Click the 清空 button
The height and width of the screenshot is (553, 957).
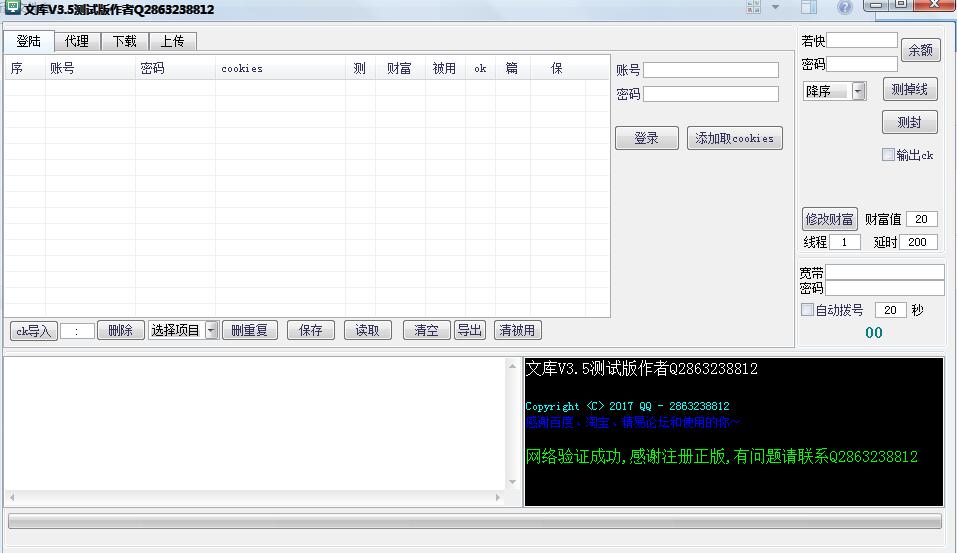427,330
